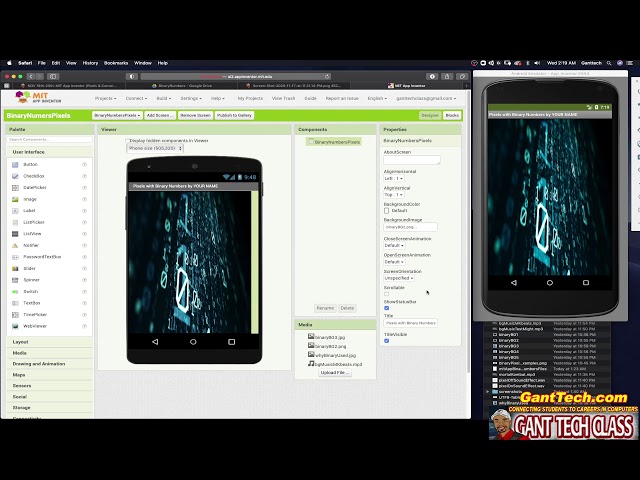Open Phone size dropdown in Viewer
640x480 pixels.
[155, 148]
